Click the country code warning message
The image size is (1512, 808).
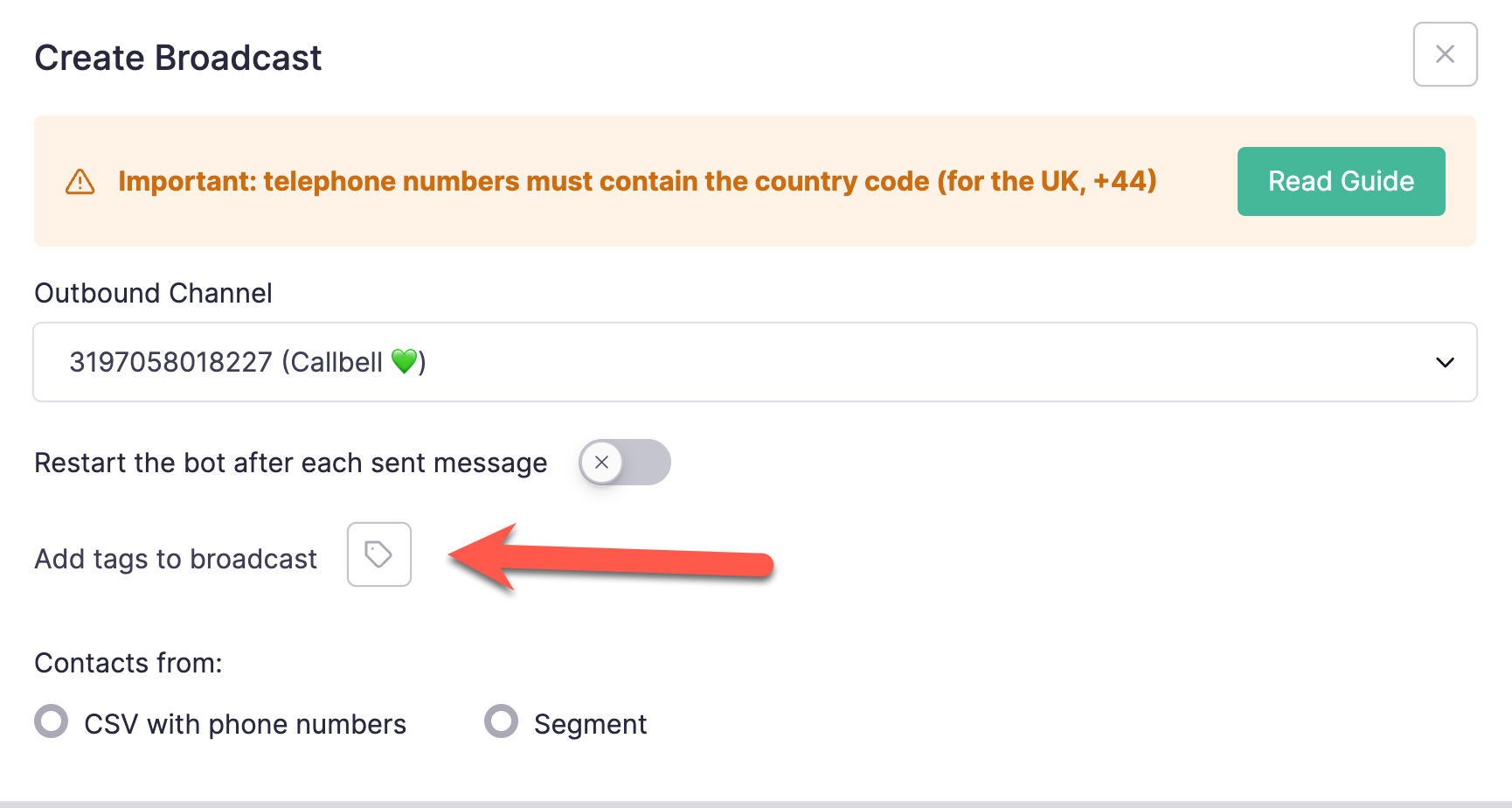tap(637, 181)
